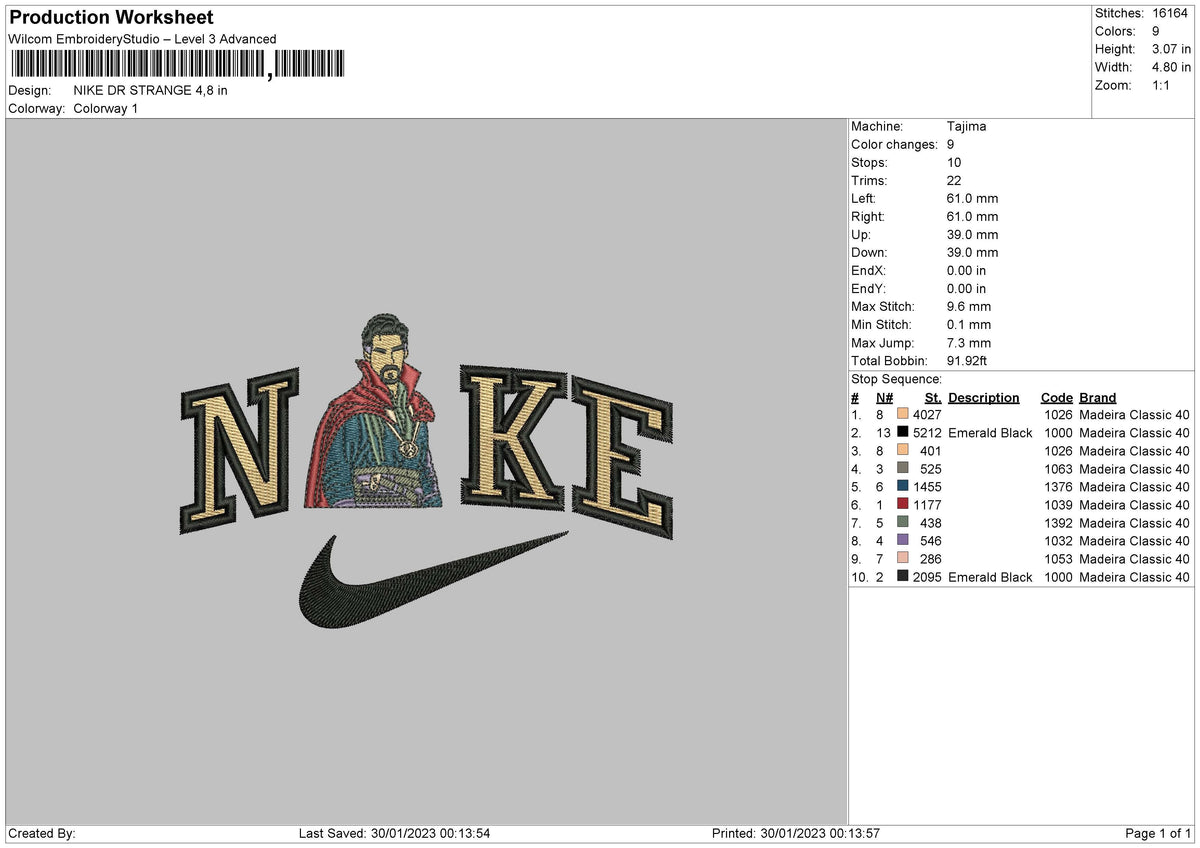
Task: Click the Brand column header
Action: tap(1098, 397)
